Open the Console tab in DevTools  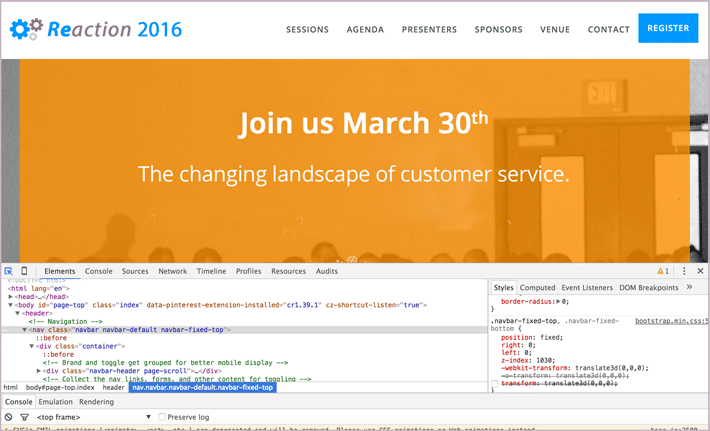[x=98, y=271]
